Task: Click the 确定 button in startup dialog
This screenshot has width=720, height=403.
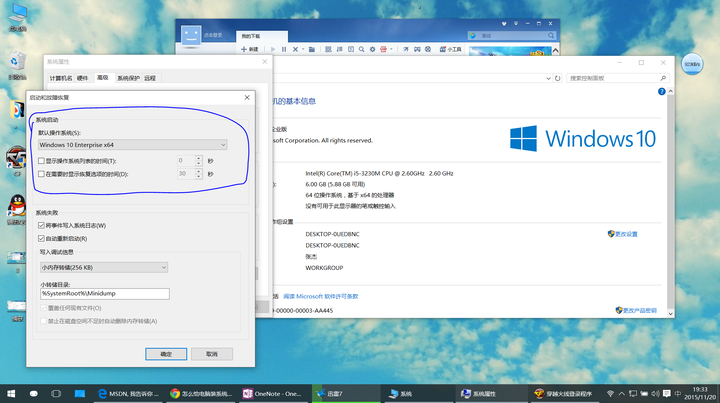Action: (166, 354)
